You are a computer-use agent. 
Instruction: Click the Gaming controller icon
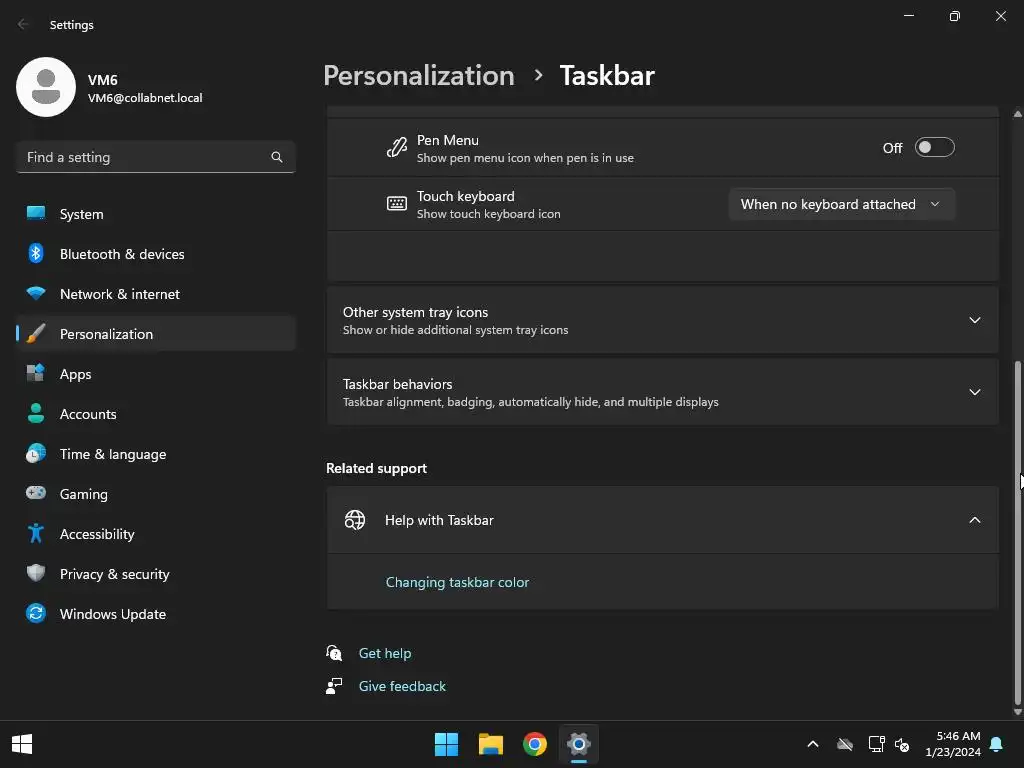click(36, 493)
